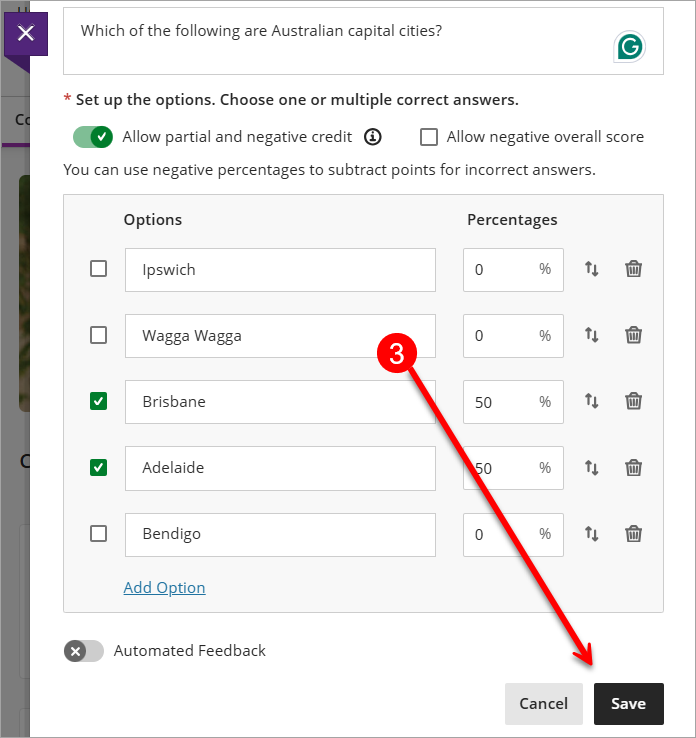Delete the Ipswich option
Viewport: 696px width, 738px height.
(x=633, y=269)
